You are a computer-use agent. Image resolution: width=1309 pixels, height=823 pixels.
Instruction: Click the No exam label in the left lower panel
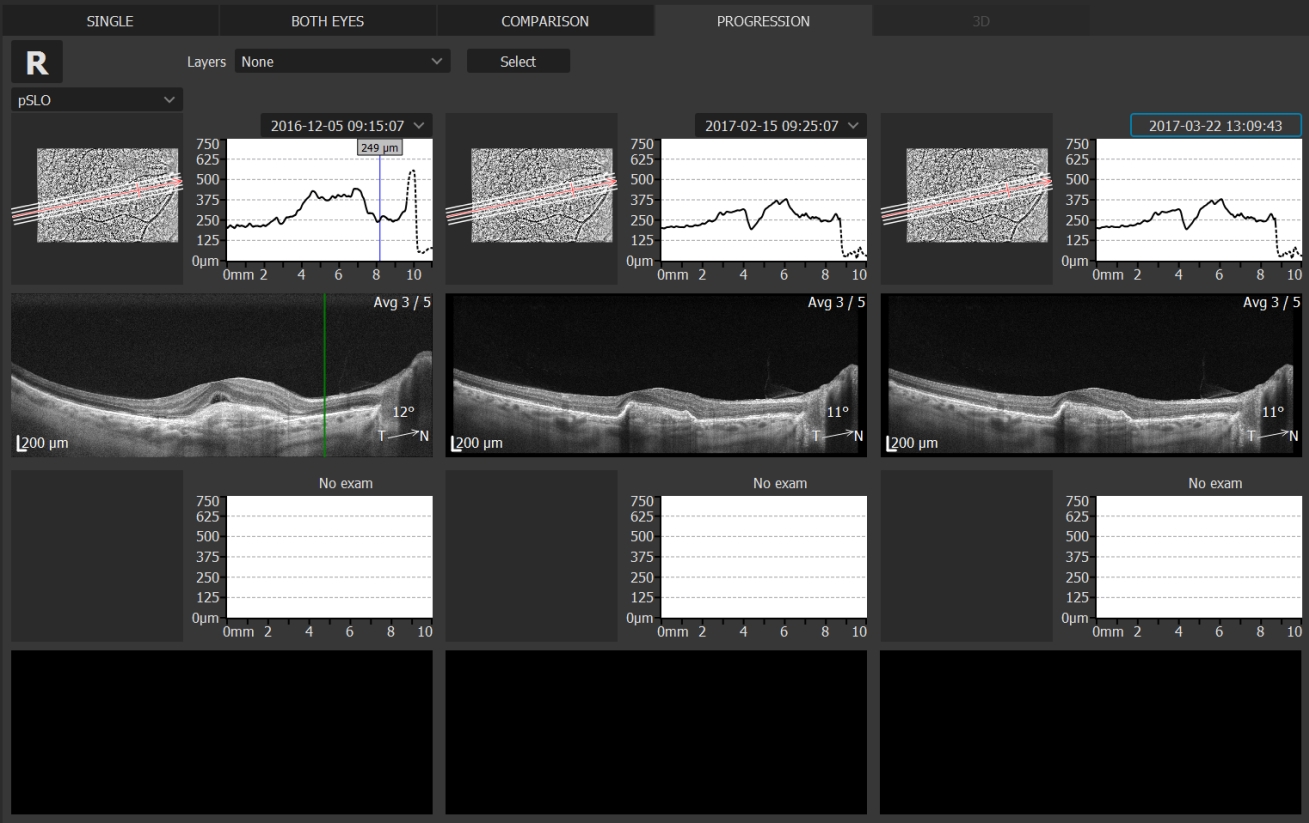coord(345,483)
